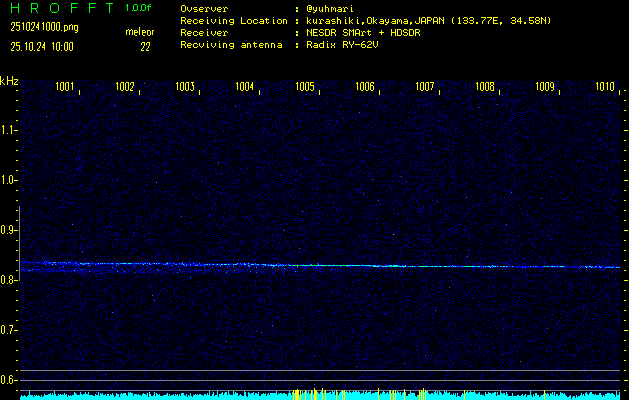Click the kHz axis unit label

coord(9,81)
